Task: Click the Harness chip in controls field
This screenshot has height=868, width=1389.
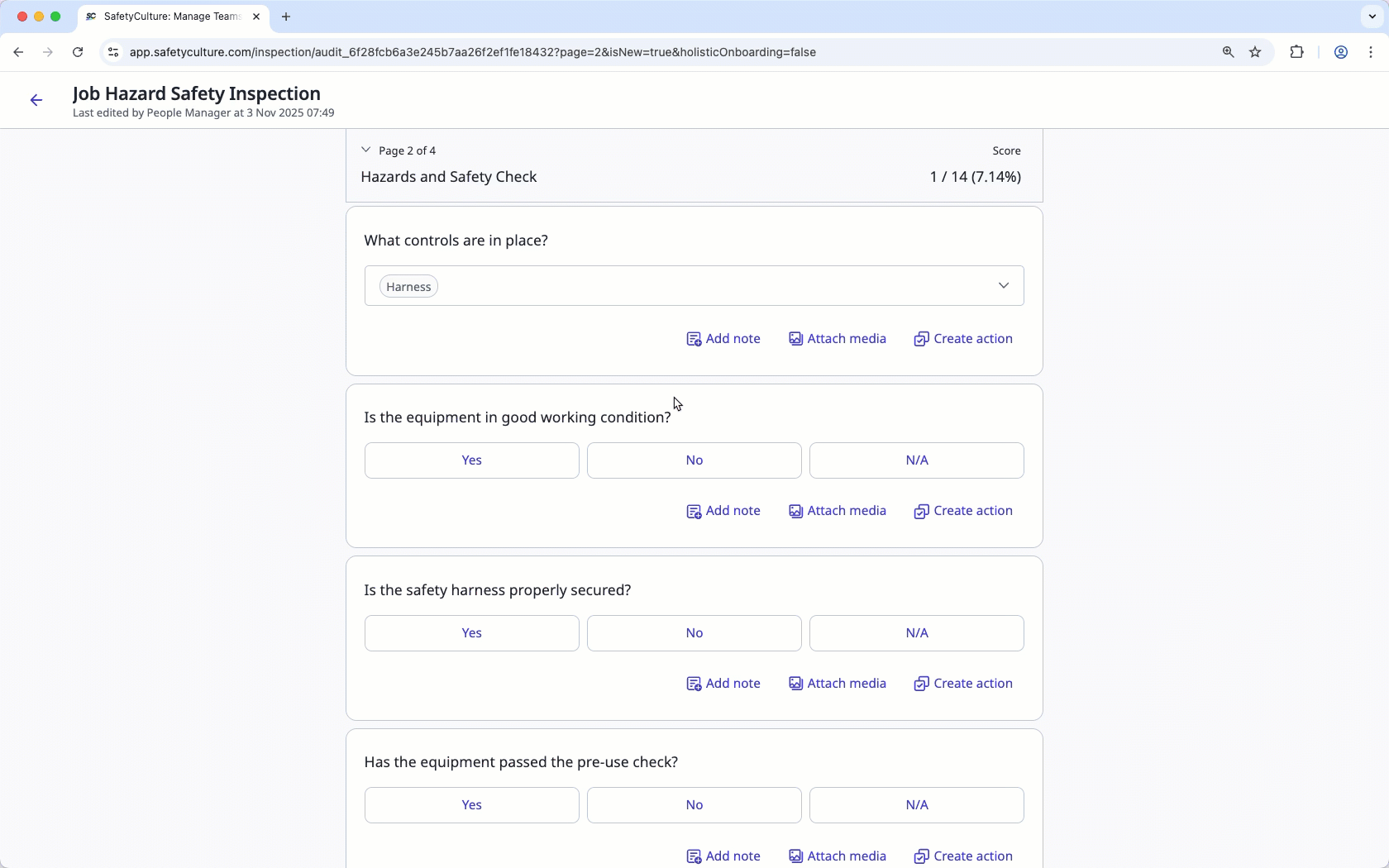Action: pos(408,287)
